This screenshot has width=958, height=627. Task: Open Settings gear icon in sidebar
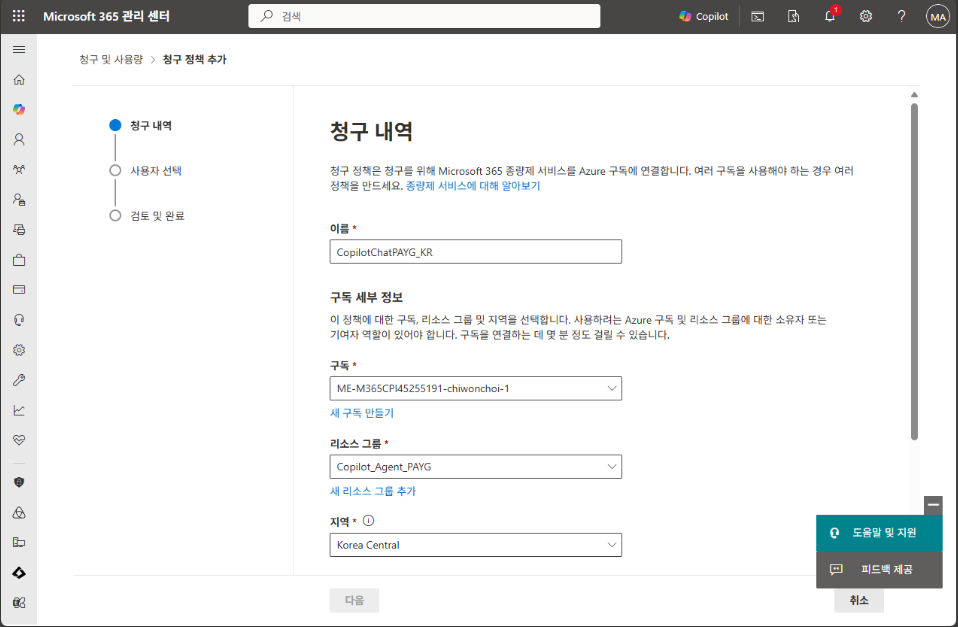pos(19,350)
